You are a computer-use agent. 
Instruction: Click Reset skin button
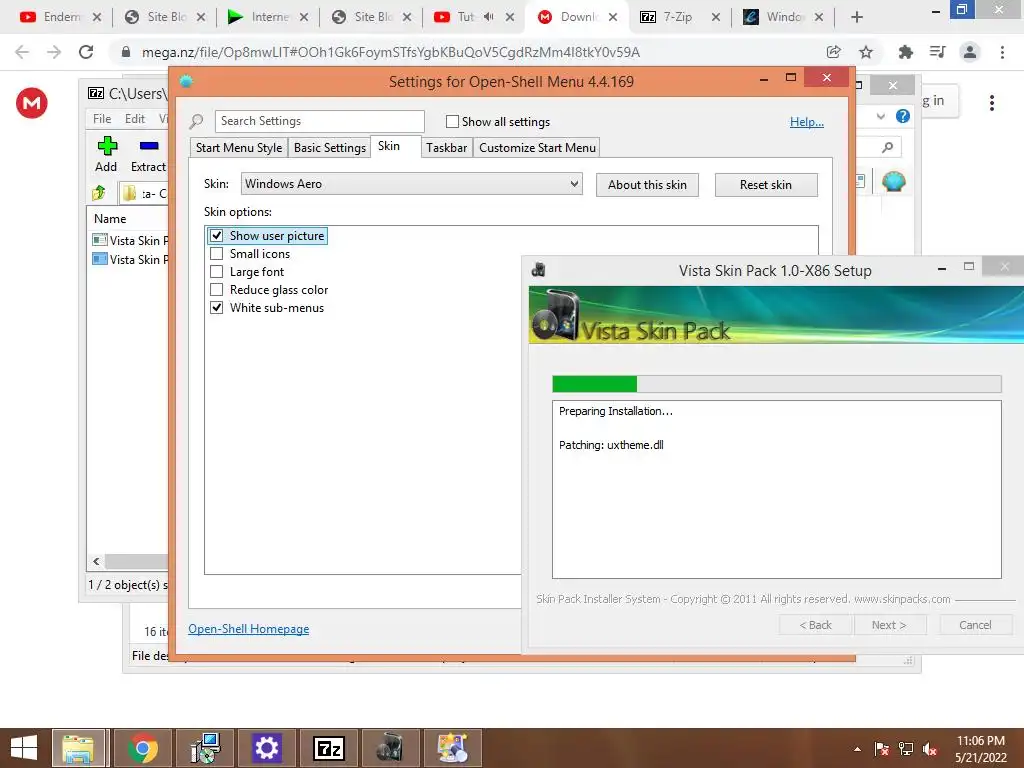click(766, 185)
